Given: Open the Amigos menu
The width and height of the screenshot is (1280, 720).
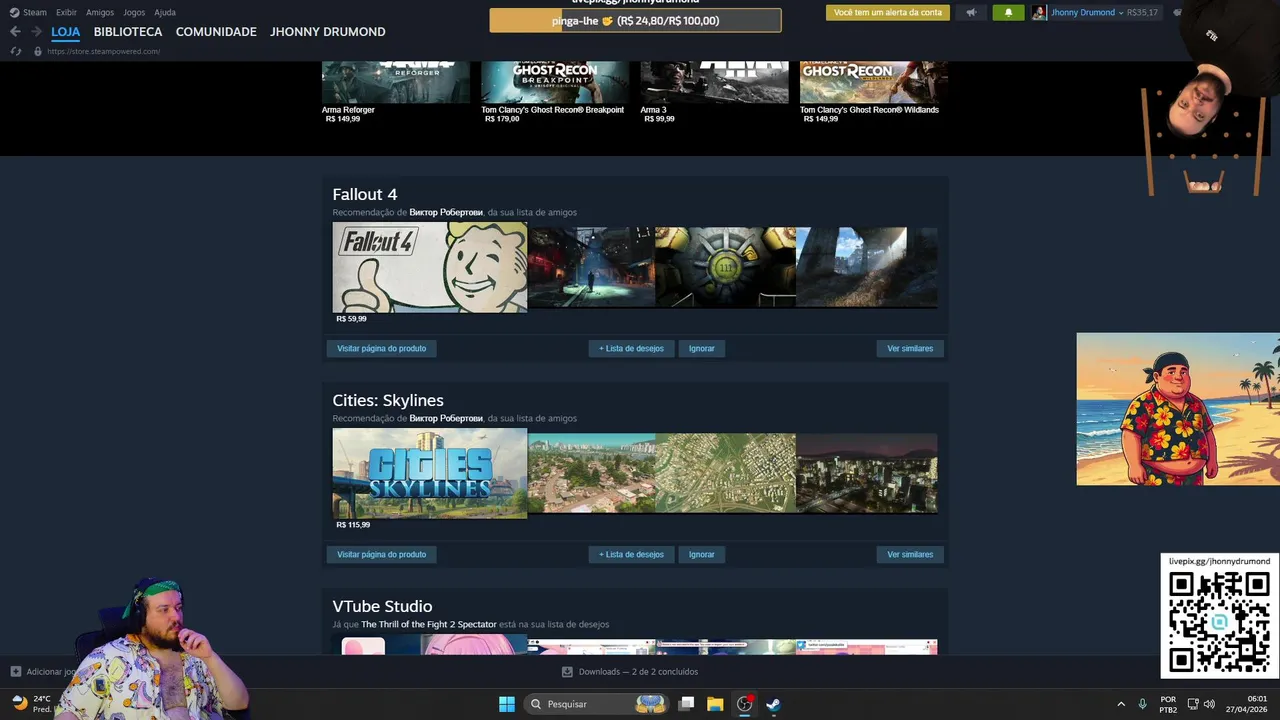Looking at the screenshot, I should point(100,13).
